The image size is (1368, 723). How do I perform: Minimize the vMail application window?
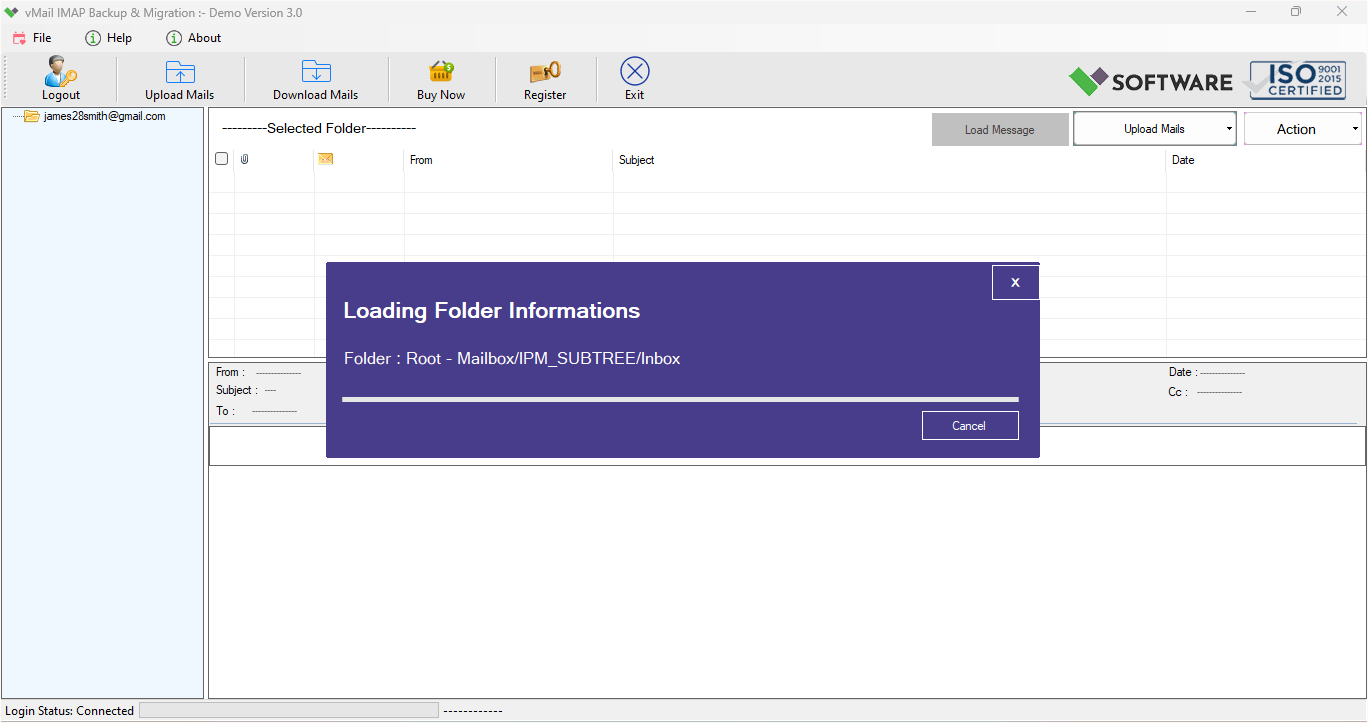[1252, 12]
